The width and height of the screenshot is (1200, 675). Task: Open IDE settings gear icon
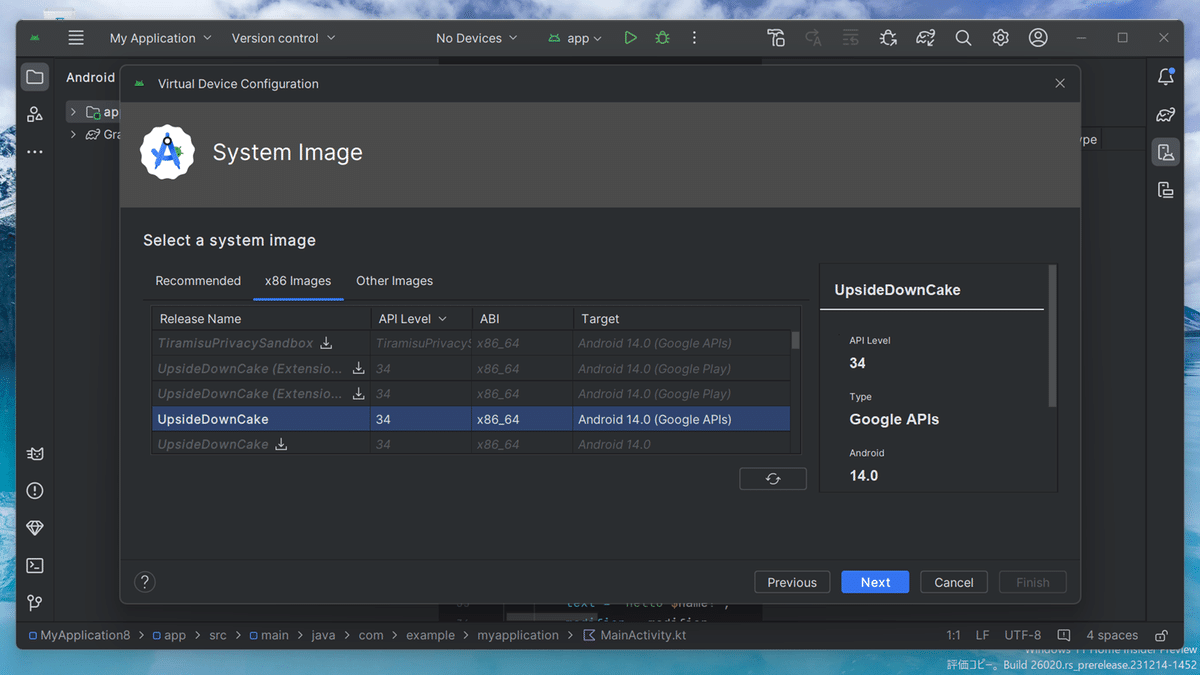[1000, 38]
